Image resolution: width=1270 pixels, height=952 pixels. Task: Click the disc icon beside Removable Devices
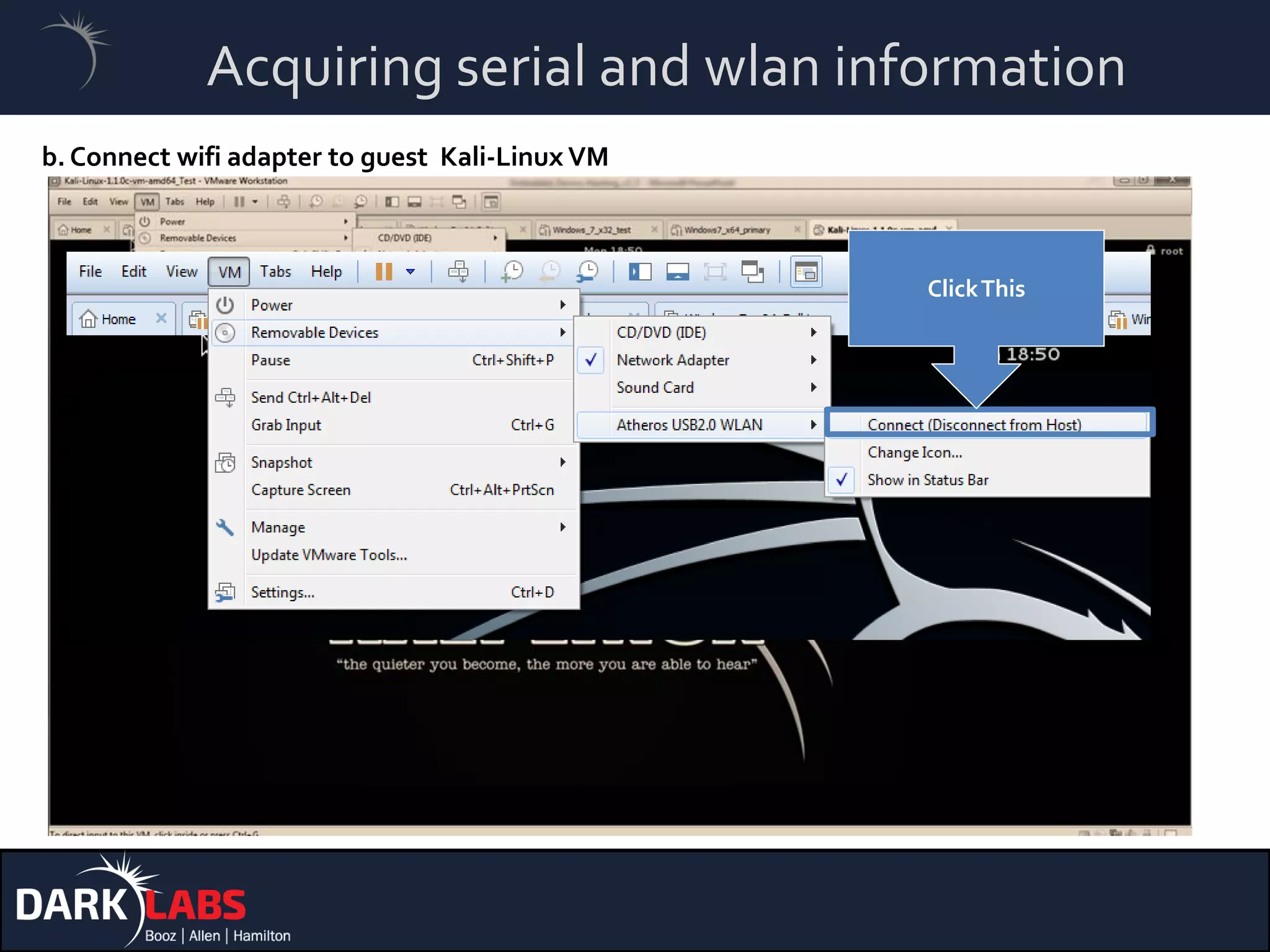click(x=224, y=333)
